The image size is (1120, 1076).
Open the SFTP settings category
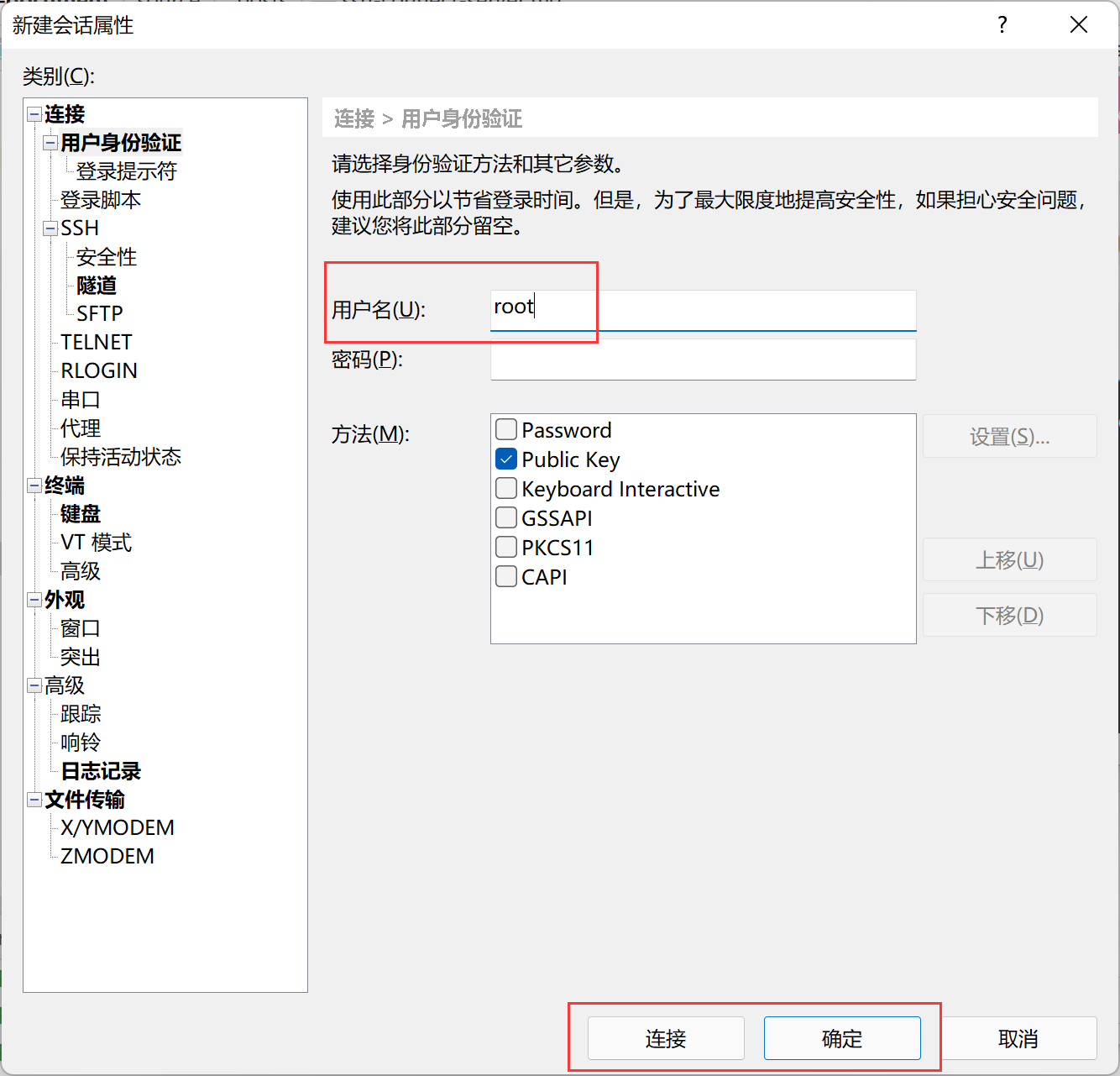[99, 314]
